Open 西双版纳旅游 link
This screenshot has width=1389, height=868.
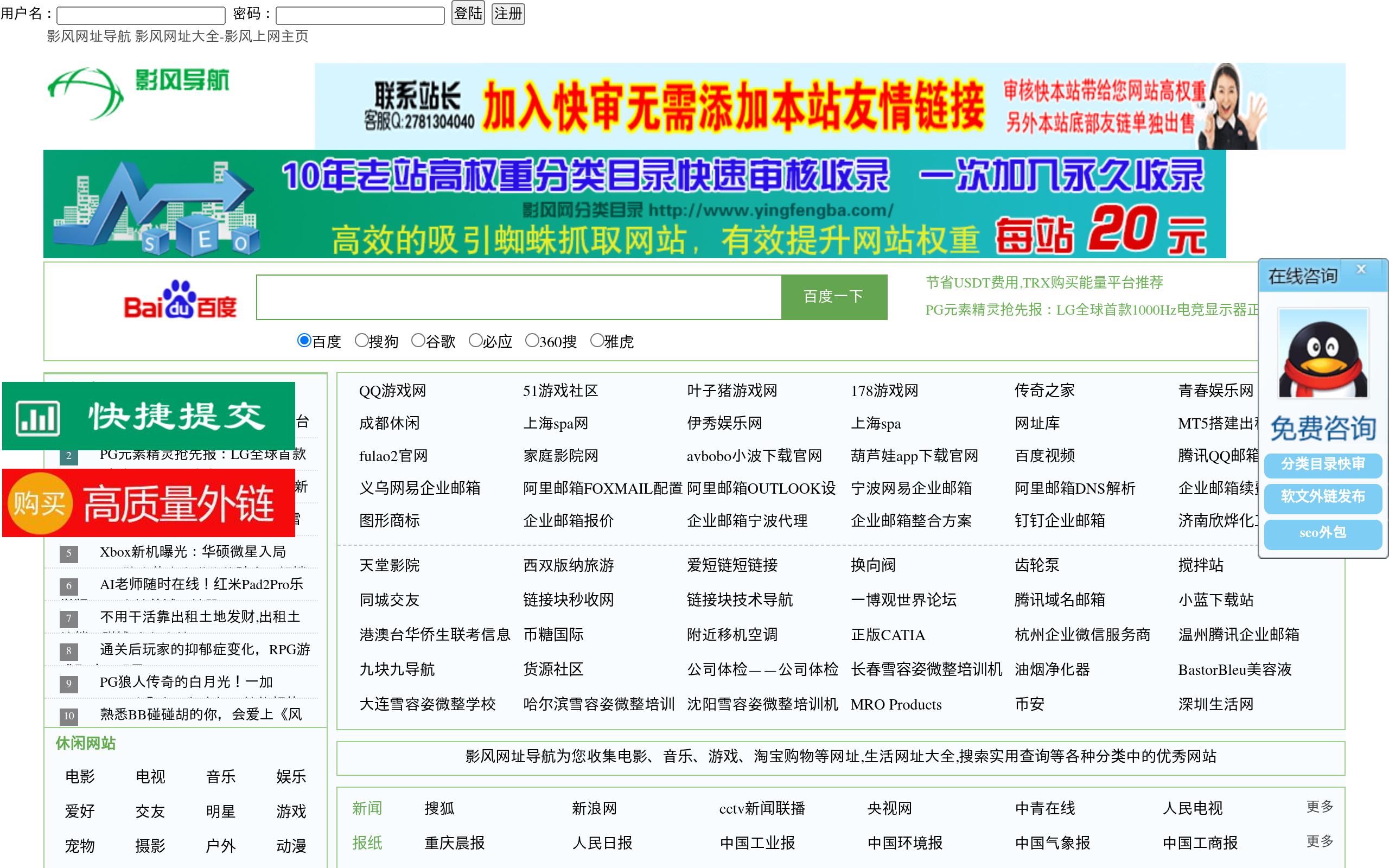coord(568,565)
